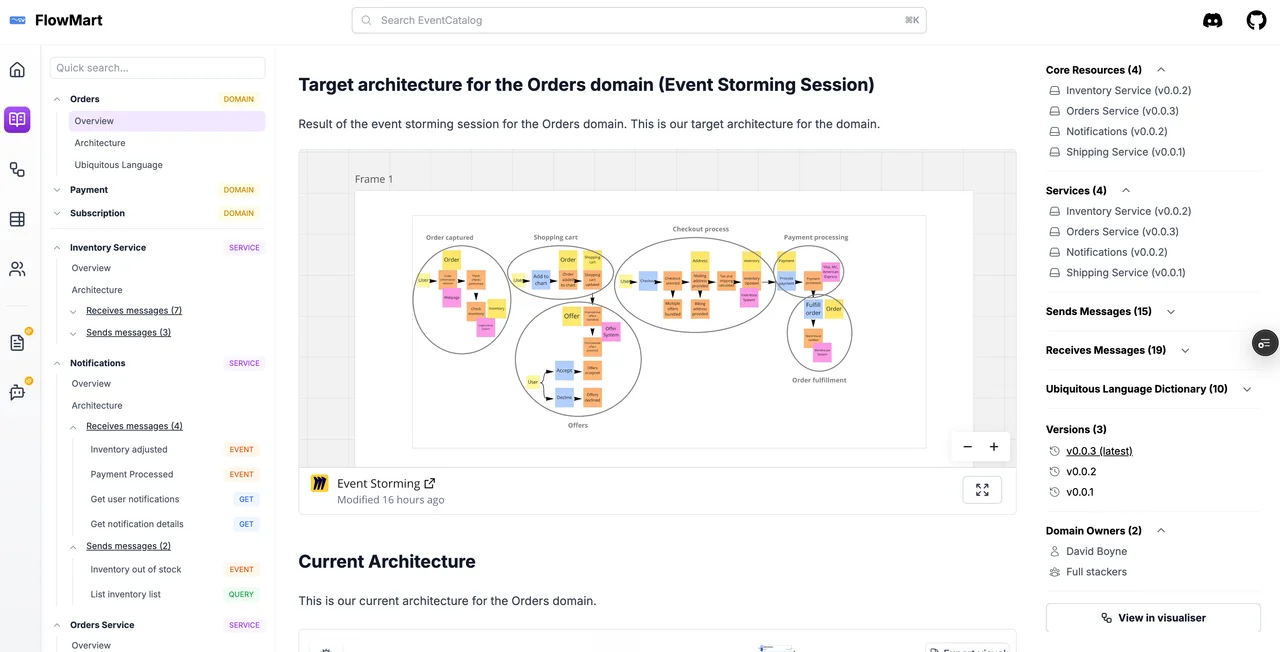The image size is (1280, 652).
Task: Open the teams/users icon in sidebar
Action: (x=17, y=269)
